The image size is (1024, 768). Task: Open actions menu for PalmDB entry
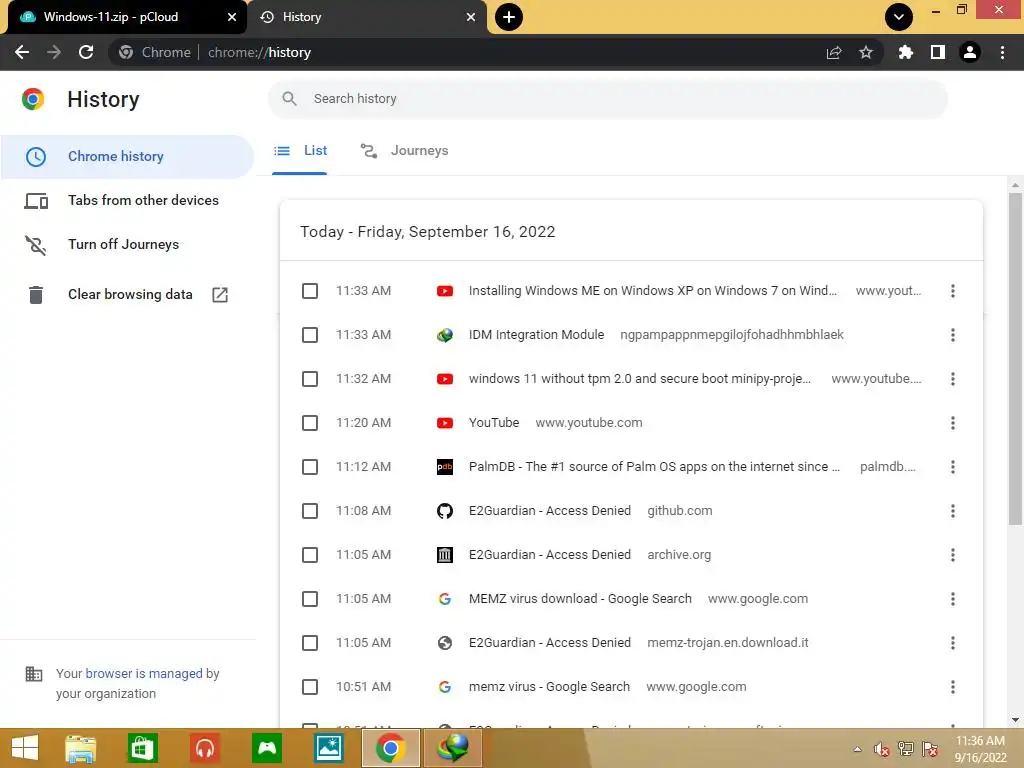953,467
